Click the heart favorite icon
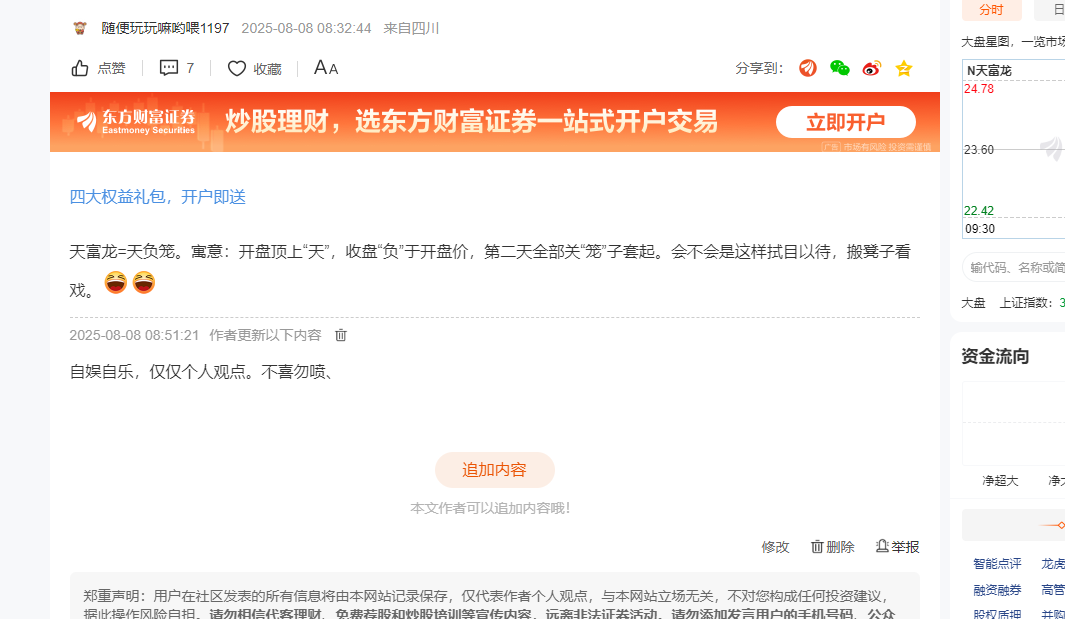 236,68
